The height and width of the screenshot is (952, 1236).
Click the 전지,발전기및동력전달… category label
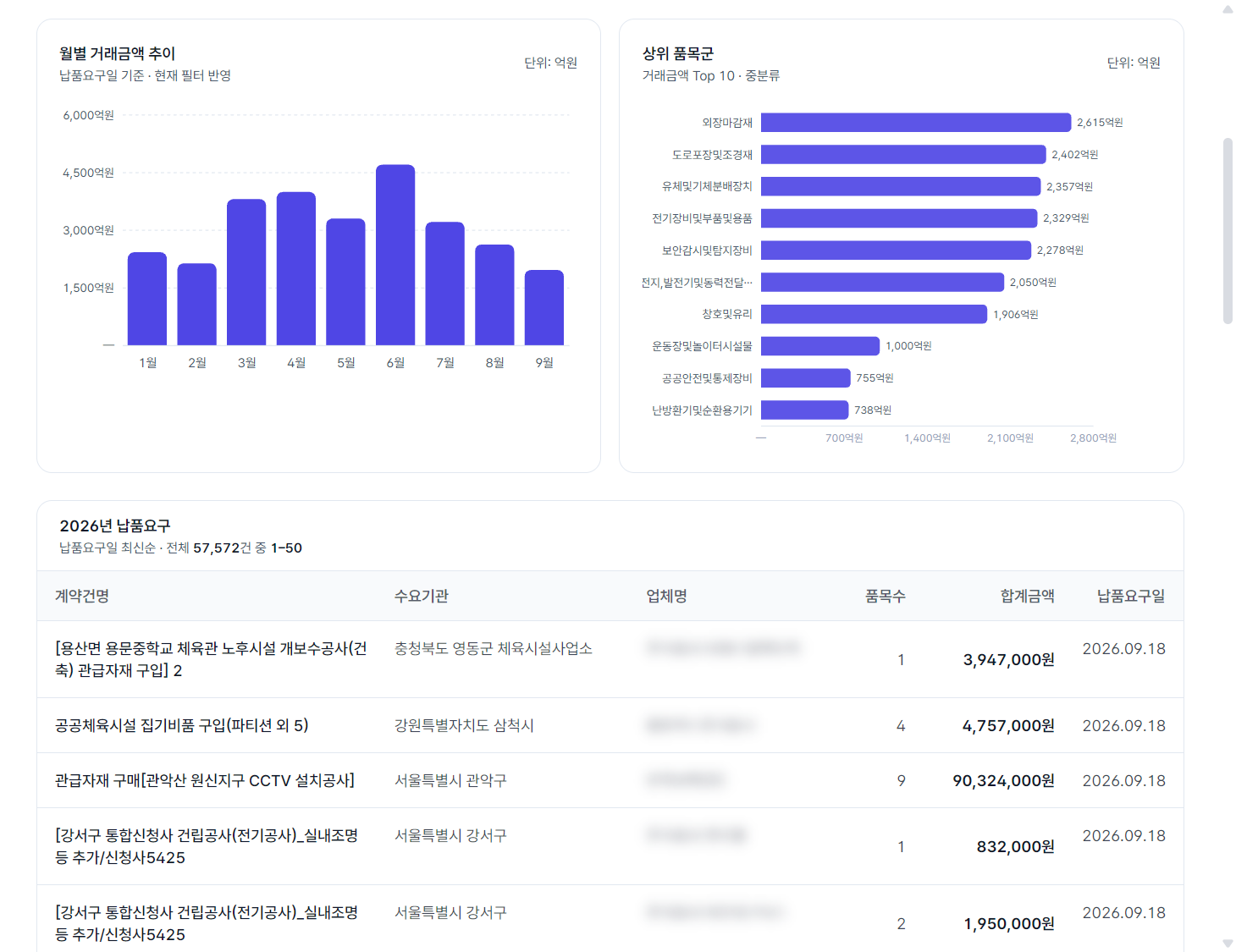(697, 282)
